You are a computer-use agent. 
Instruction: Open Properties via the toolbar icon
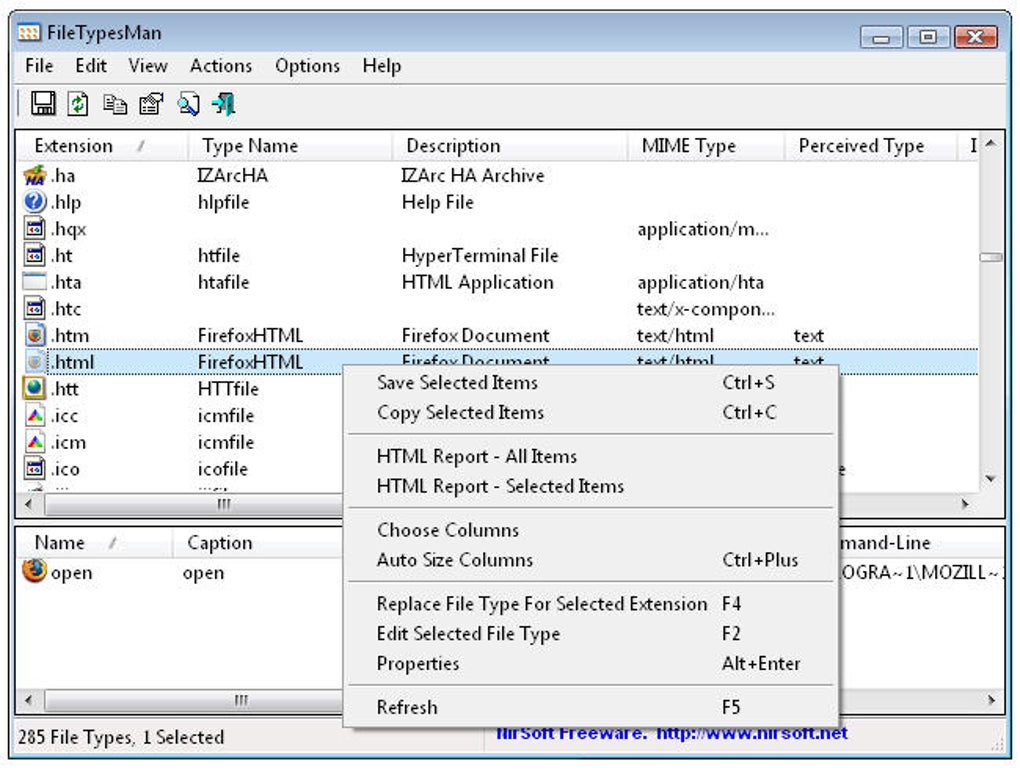tap(151, 103)
